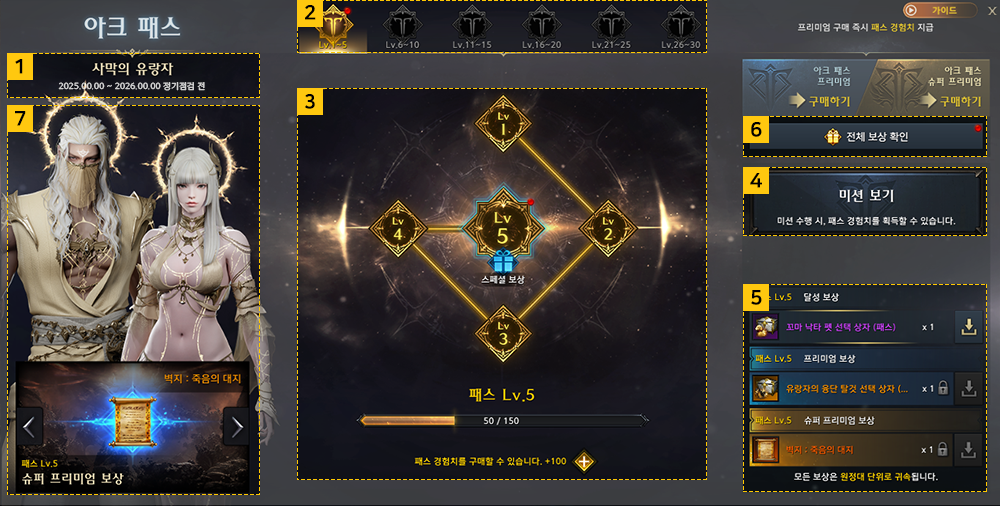Click the Lv 4 diamond node
1000x506 pixels.
398,228
